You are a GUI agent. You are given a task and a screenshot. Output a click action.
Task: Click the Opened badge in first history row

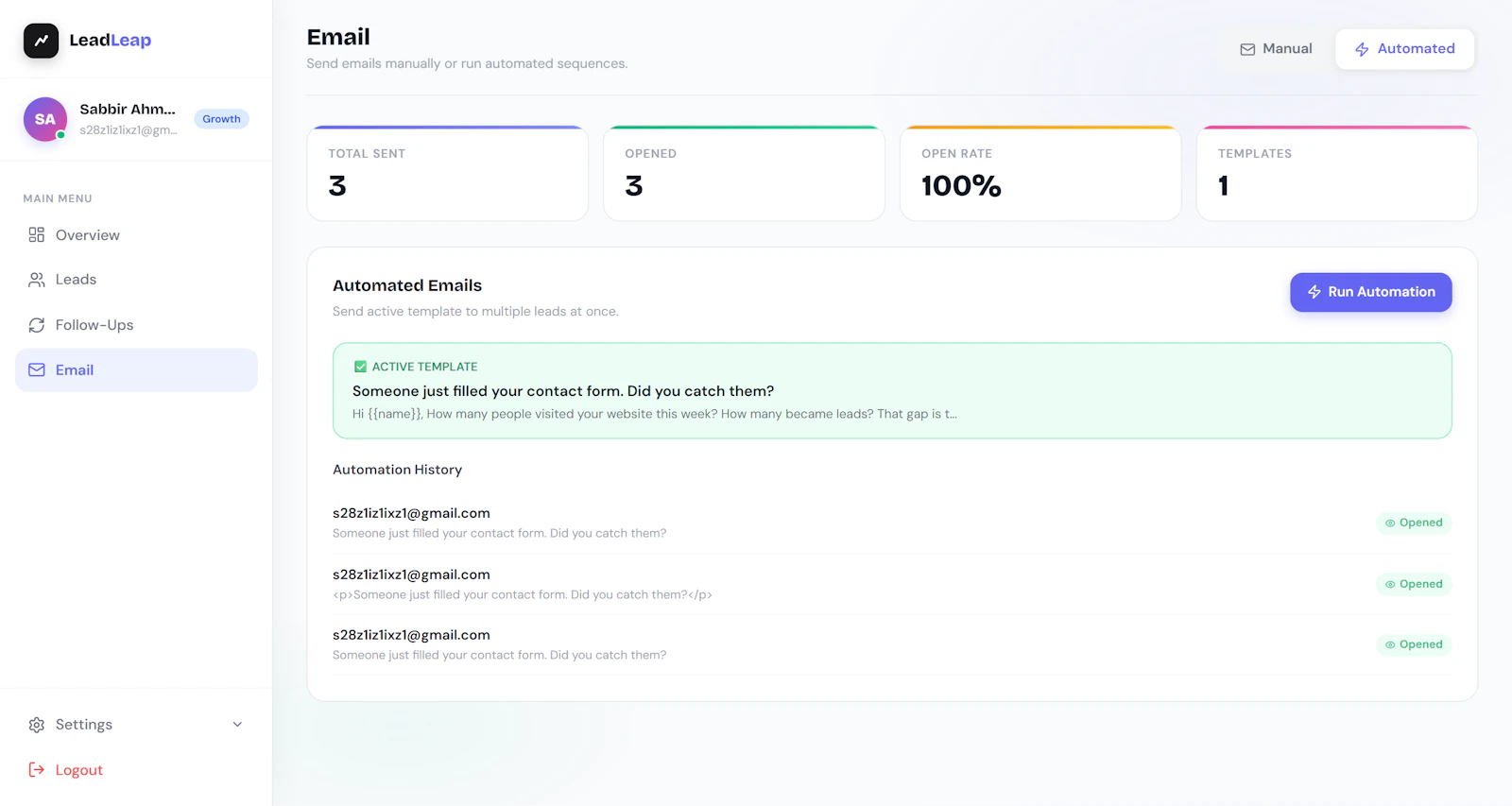[1414, 523]
